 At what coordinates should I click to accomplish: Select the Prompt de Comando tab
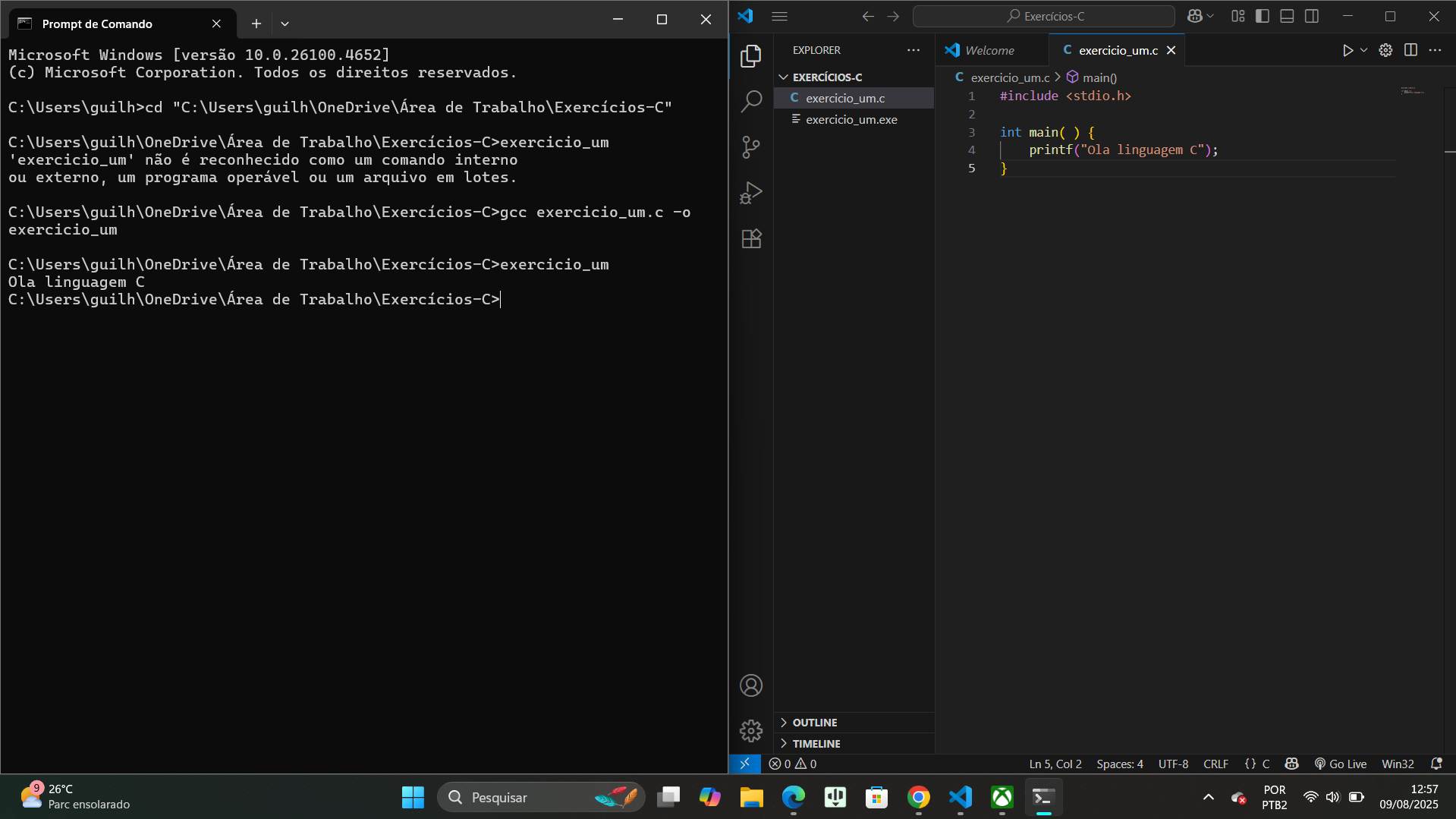tap(121, 24)
